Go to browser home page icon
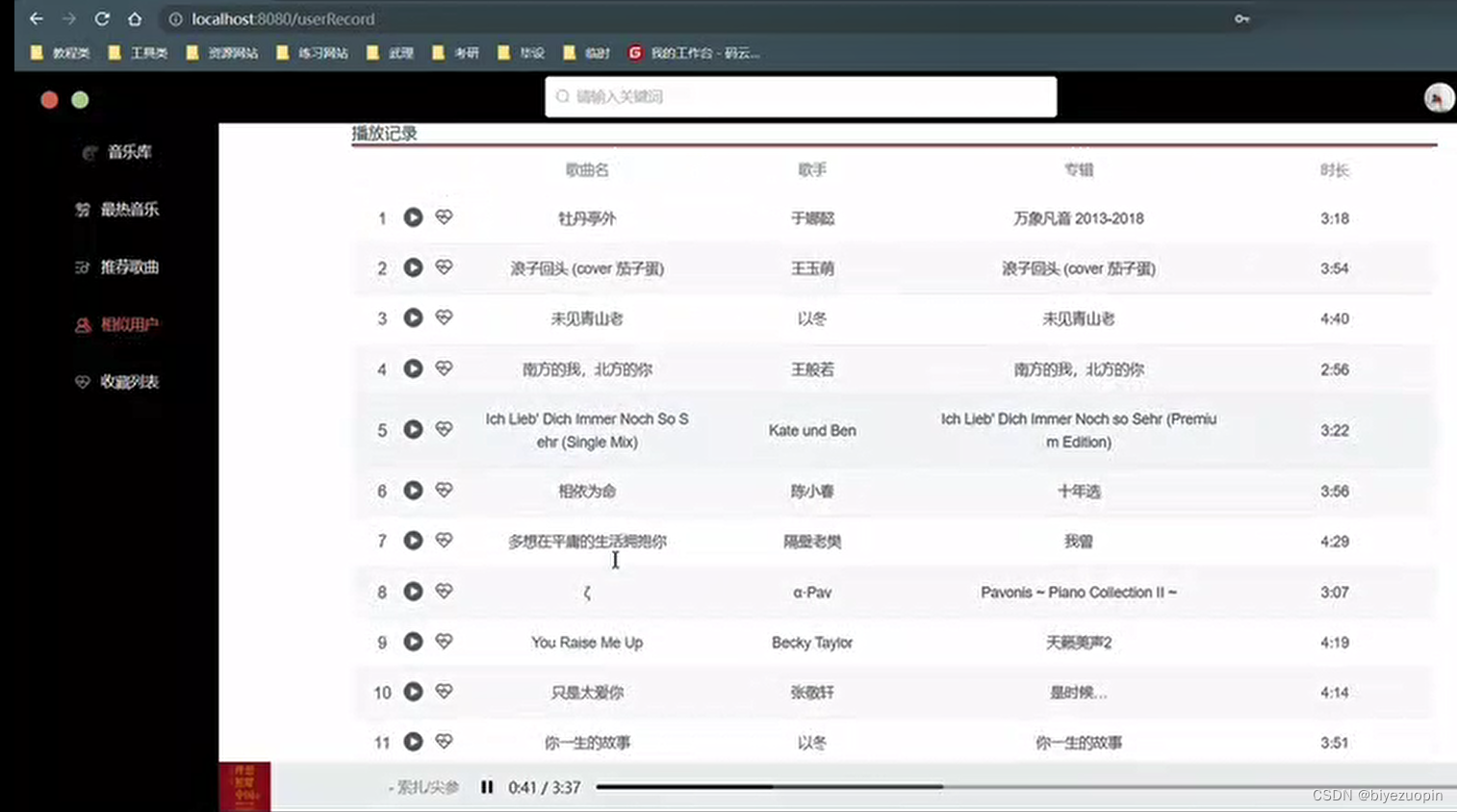 pos(135,18)
